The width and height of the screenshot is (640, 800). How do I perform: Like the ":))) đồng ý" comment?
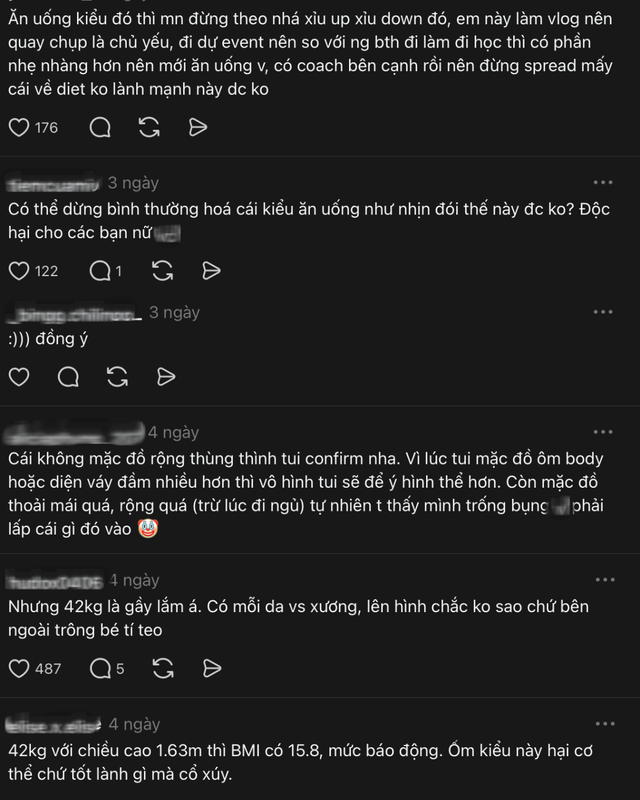[19, 376]
